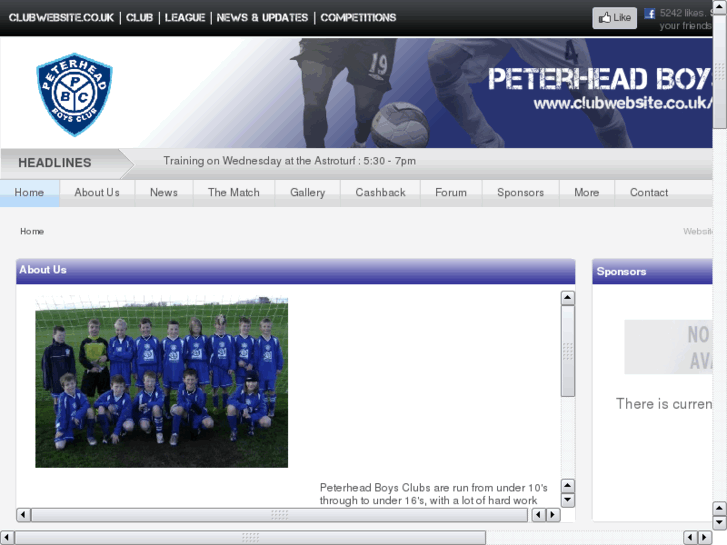This screenshot has height=545, width=727.
Task: Click the page vertical scroll-down arrow at the bottom right
Action: [x=720, y=523]
